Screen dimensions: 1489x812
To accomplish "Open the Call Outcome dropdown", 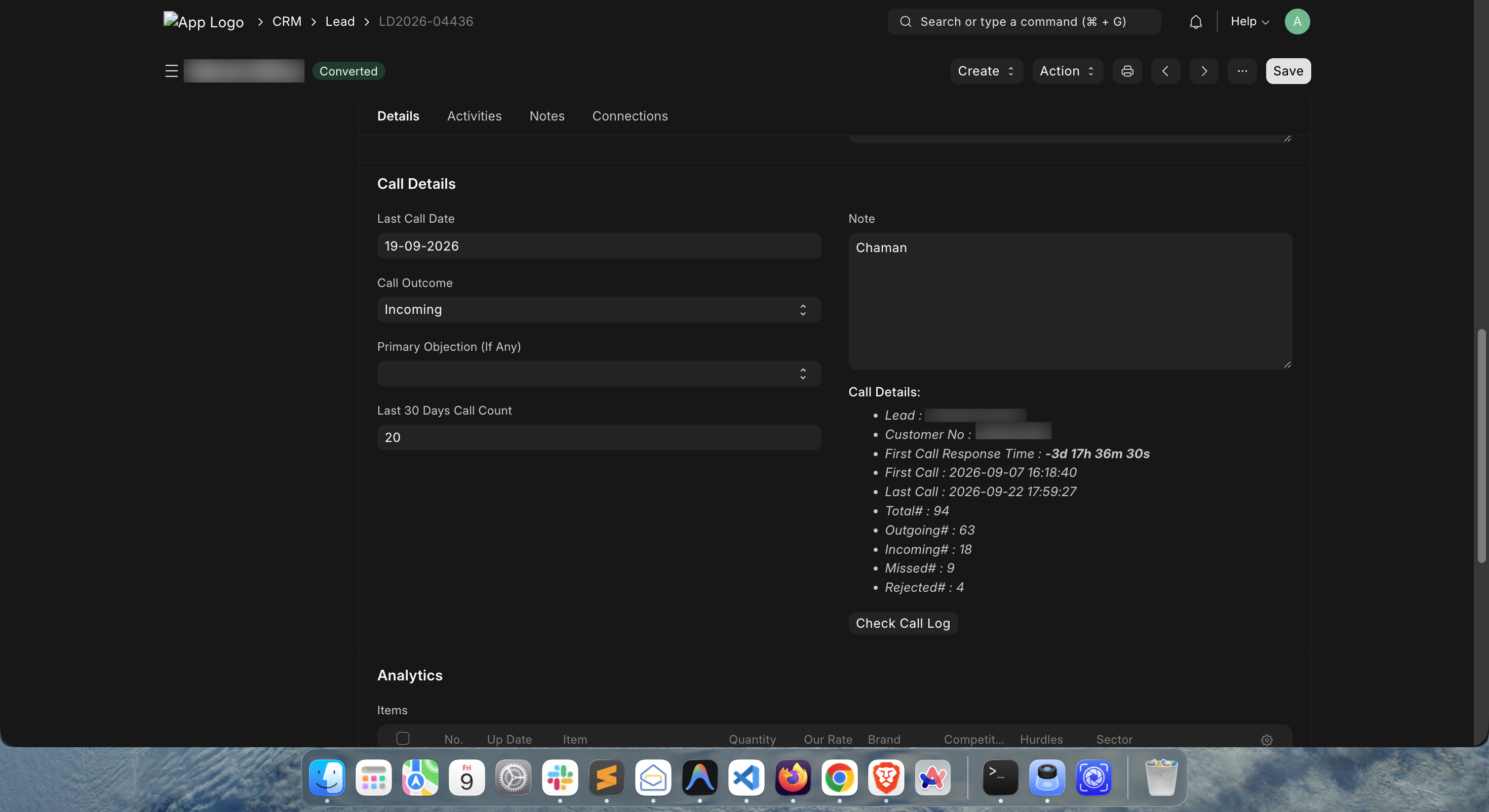I will [599, 310].
